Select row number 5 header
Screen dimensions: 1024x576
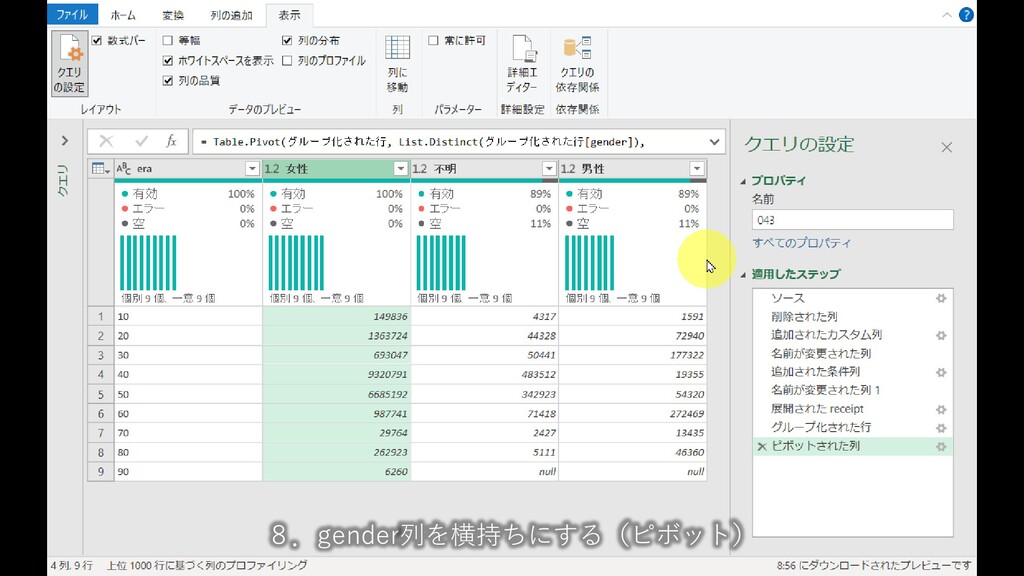(101, 394)
